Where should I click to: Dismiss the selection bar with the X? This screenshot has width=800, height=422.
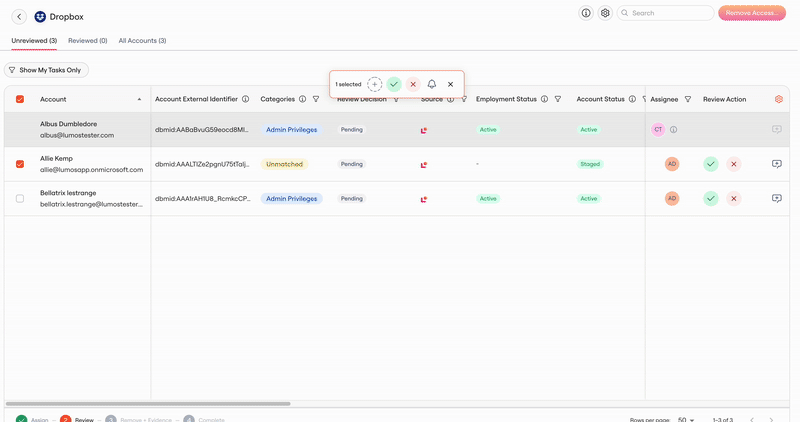pyautogui.click(x=451, y=84)
